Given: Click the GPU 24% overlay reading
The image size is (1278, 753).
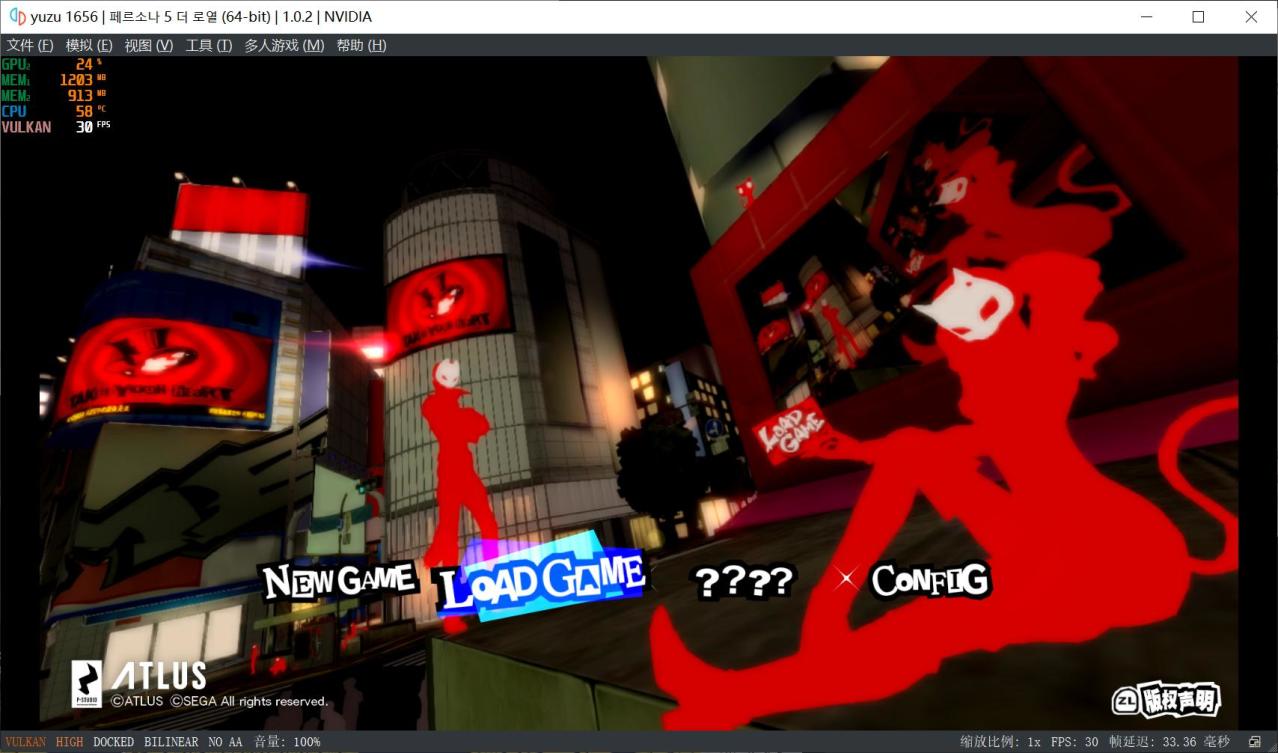Looking at the screenshot, I should coord(53,64).
